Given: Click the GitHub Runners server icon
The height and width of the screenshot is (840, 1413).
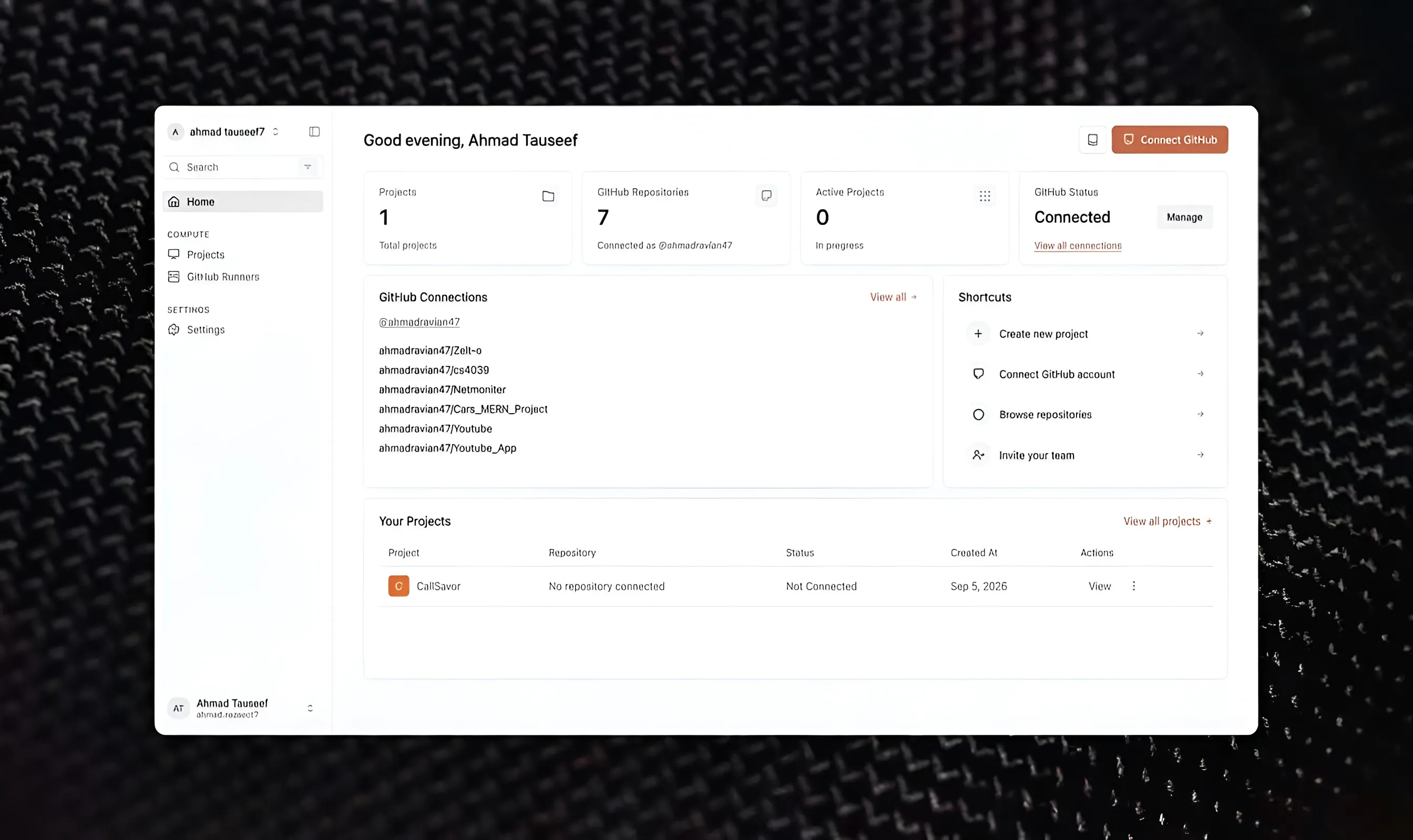Looking at the screenshot, I should point(173,277).
